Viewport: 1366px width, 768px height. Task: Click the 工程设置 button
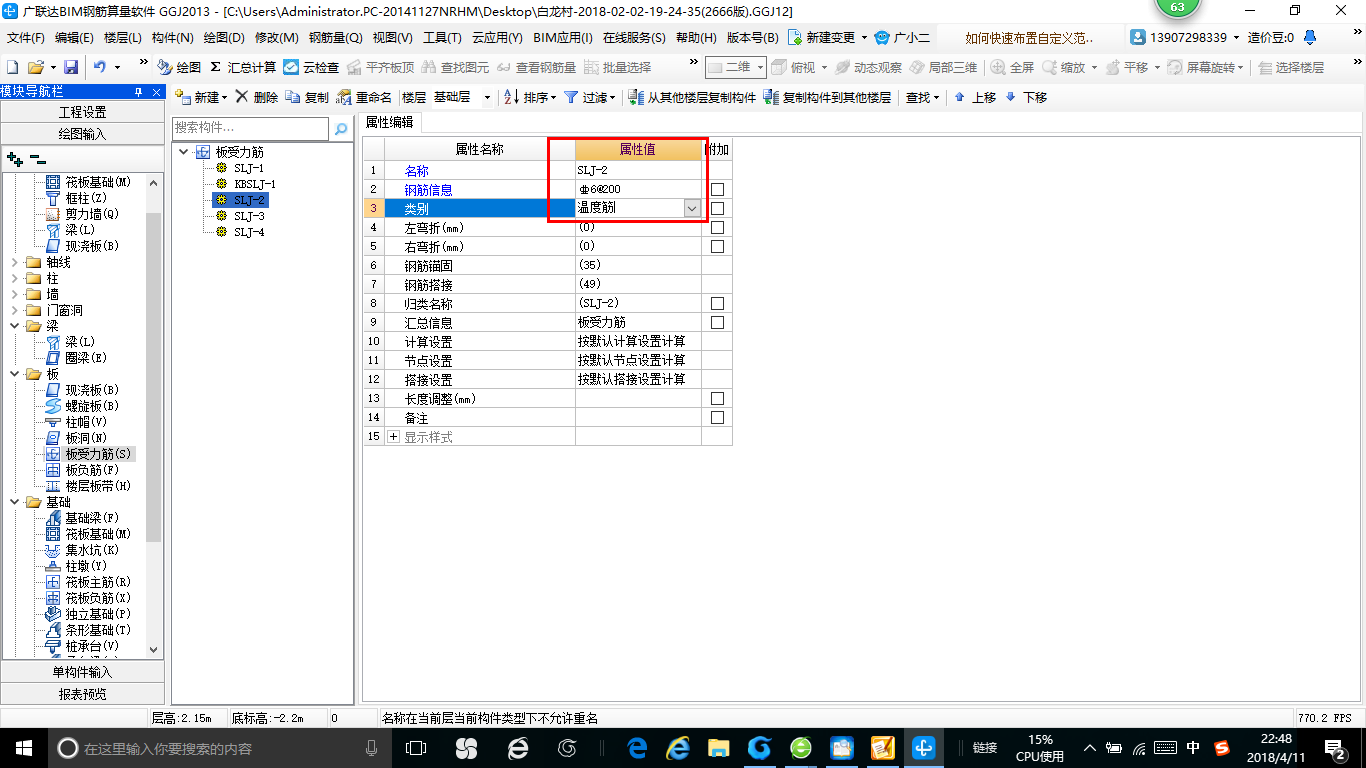pos(83,112)
